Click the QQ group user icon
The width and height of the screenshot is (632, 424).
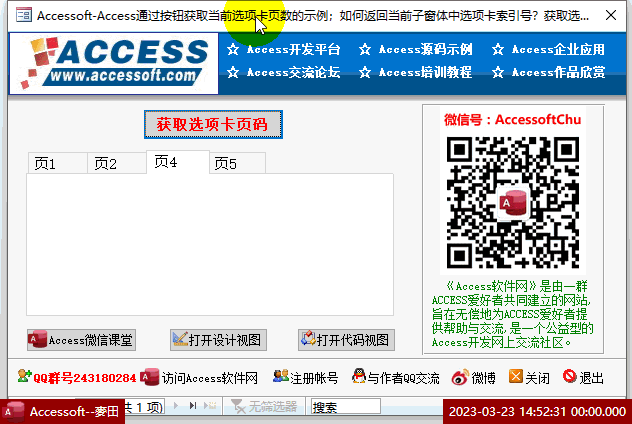[24, 376]
